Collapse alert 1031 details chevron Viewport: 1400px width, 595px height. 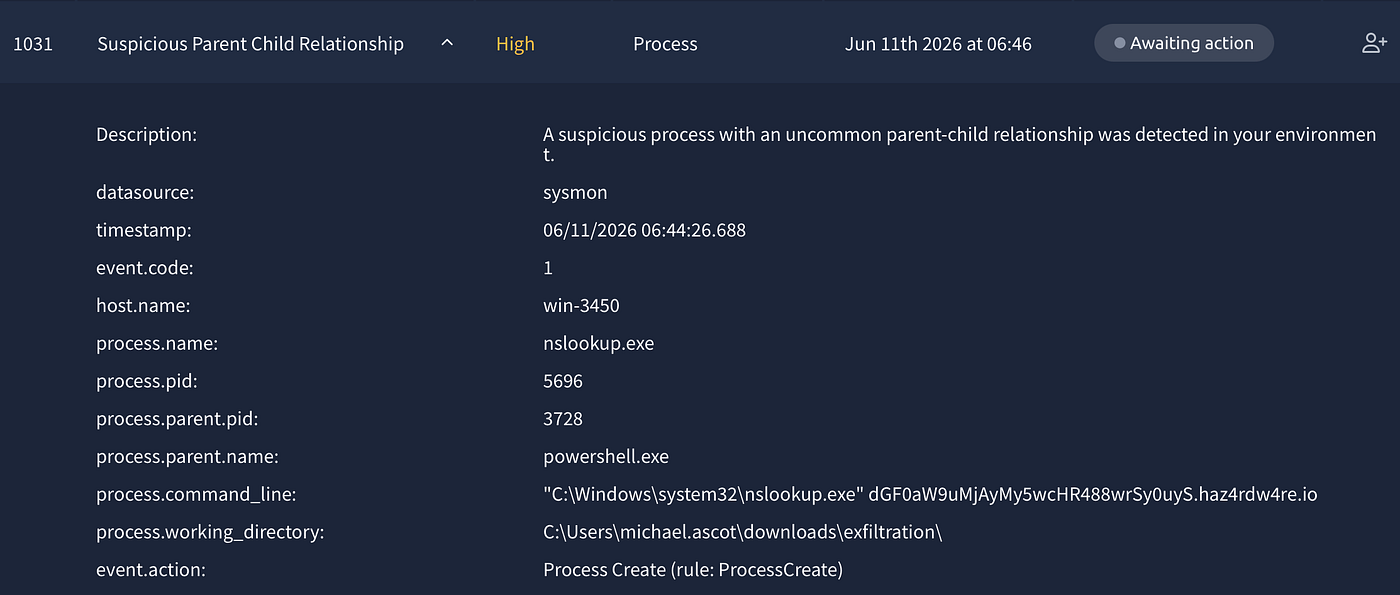pos(447,43)
